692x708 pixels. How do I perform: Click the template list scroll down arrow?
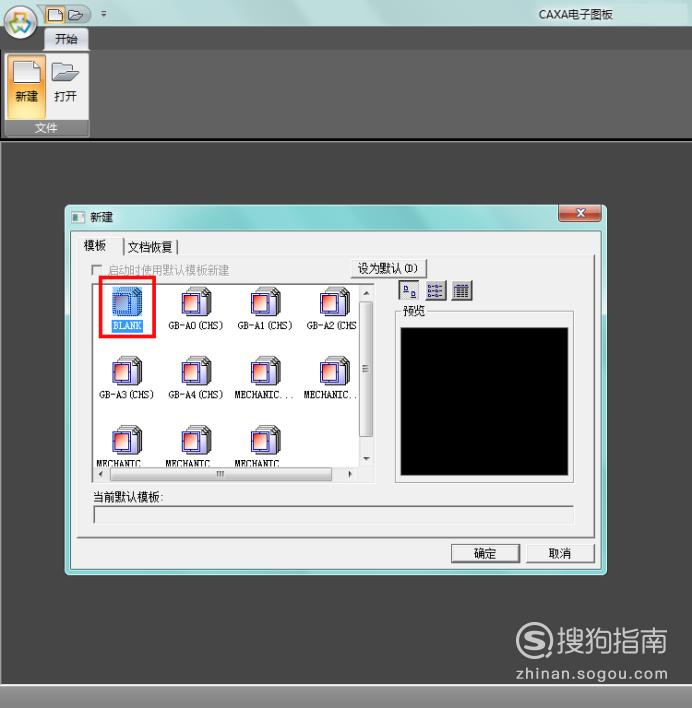(367, 458)
